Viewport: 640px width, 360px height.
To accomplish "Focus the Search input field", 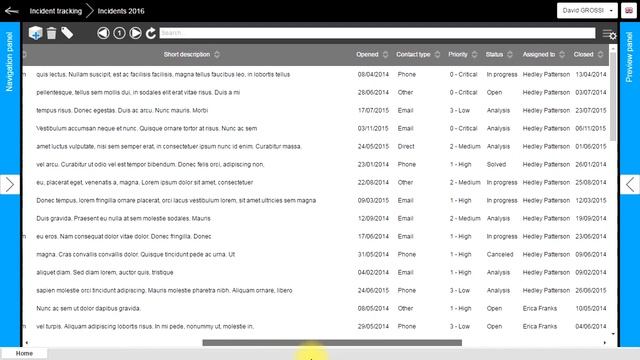I will [x=377, y=33].
